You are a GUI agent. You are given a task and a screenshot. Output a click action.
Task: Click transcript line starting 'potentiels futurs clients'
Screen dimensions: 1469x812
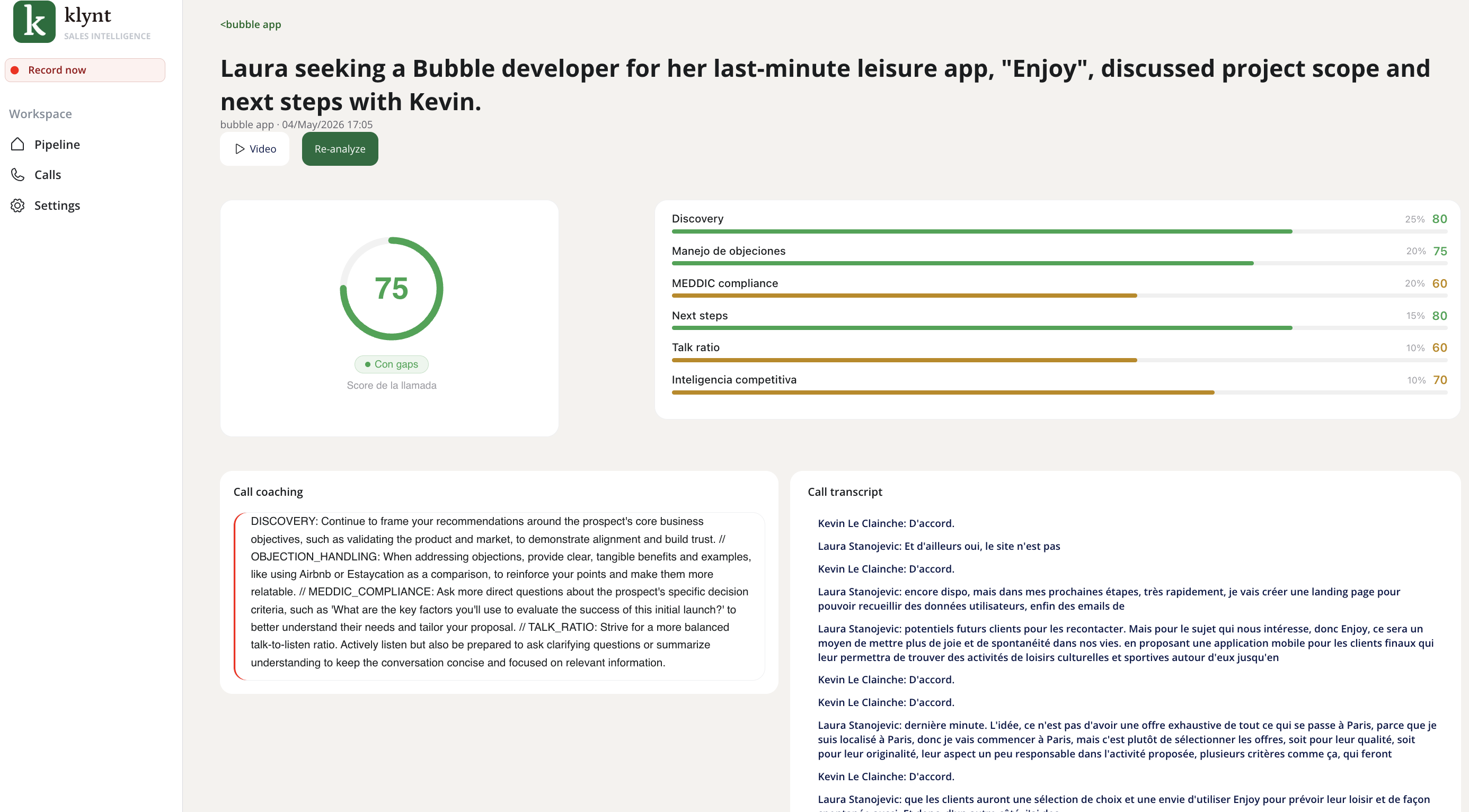pos(1126,643)
